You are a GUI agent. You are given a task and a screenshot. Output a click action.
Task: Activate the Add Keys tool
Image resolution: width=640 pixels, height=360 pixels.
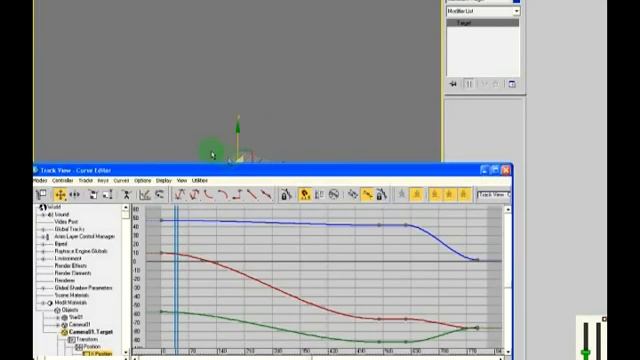(126, 195)
